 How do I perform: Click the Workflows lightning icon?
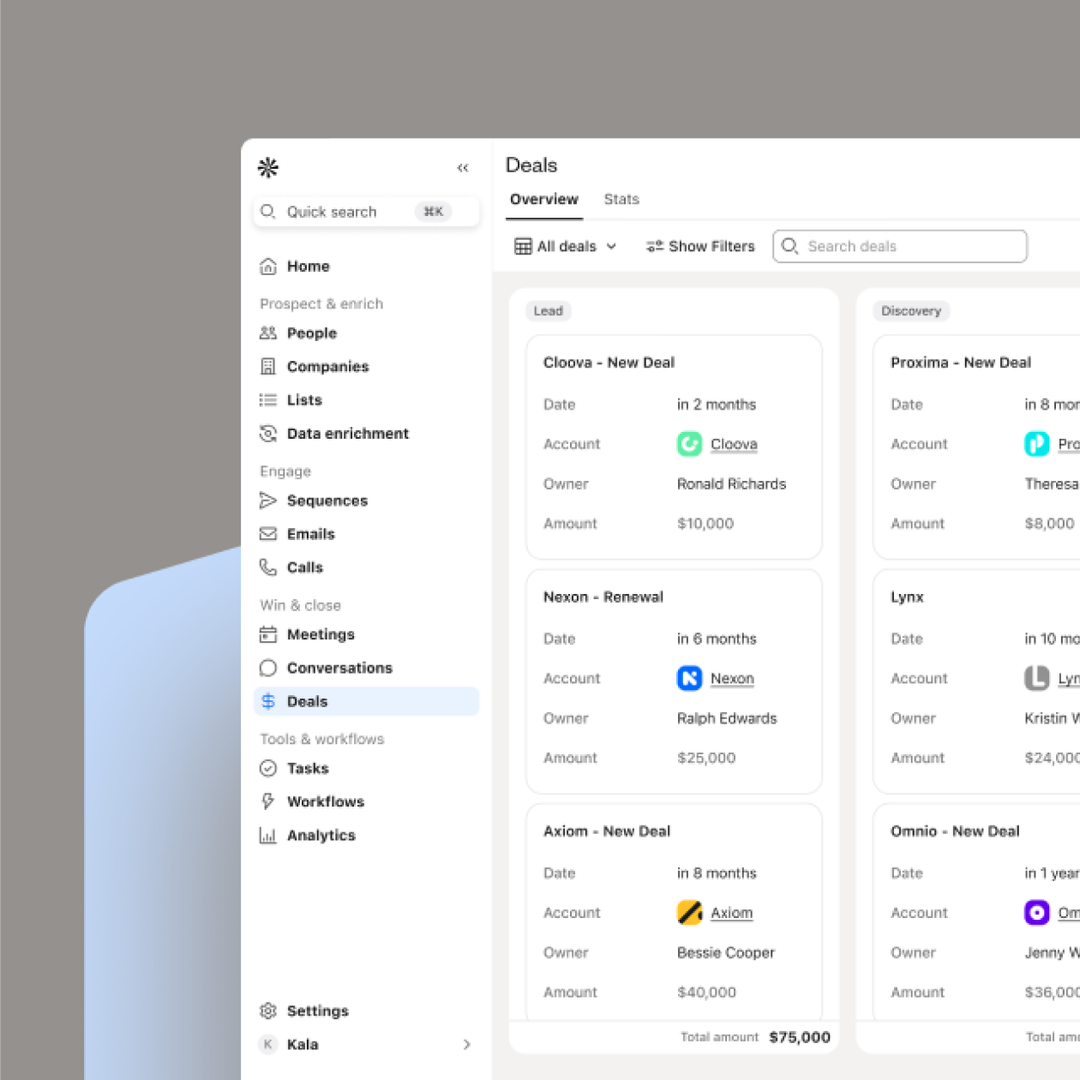(x=268, y=801)
